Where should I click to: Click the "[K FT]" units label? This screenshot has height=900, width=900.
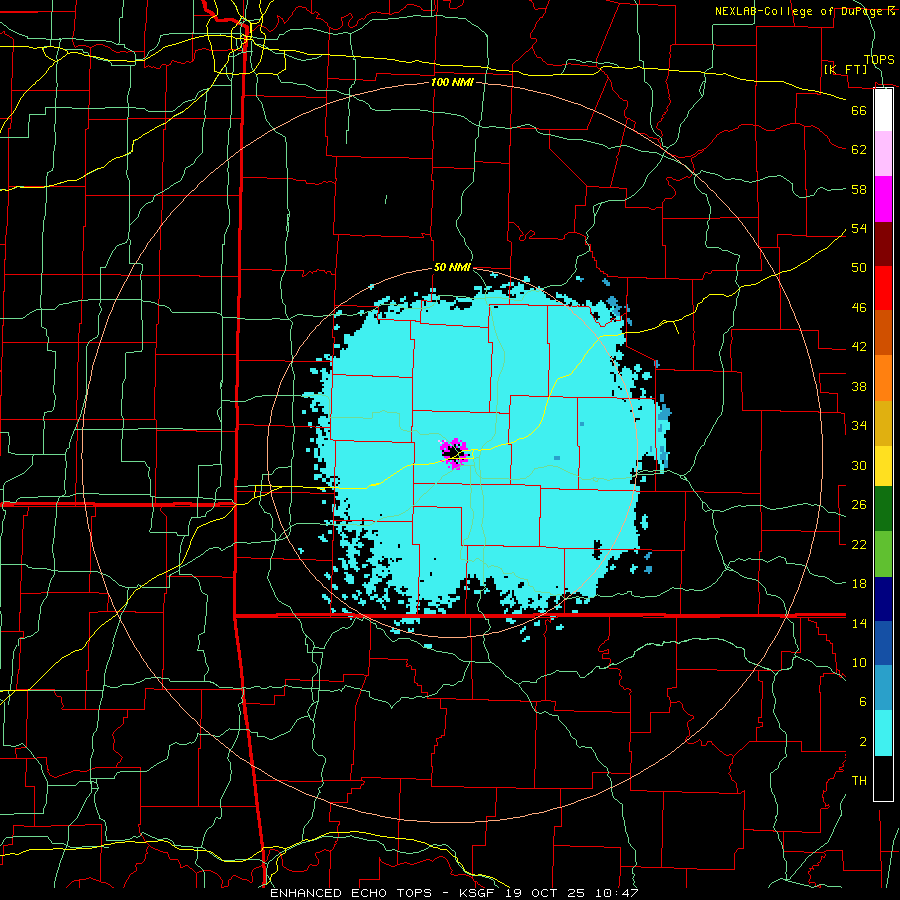pos(845,69)
